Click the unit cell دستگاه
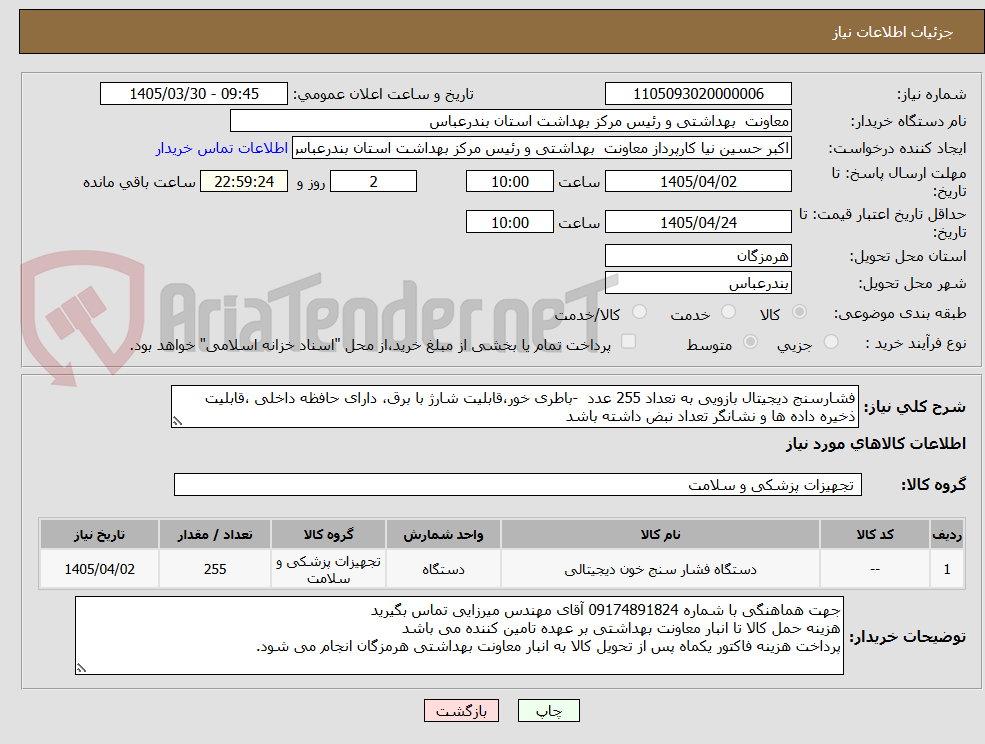The width and height of the screenshot is (985, 744). [443, 569]
